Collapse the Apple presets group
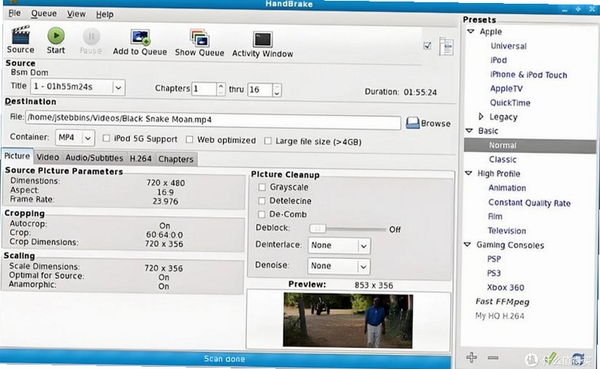The height and width of the screenshot is (369, 600). point(471,31)
